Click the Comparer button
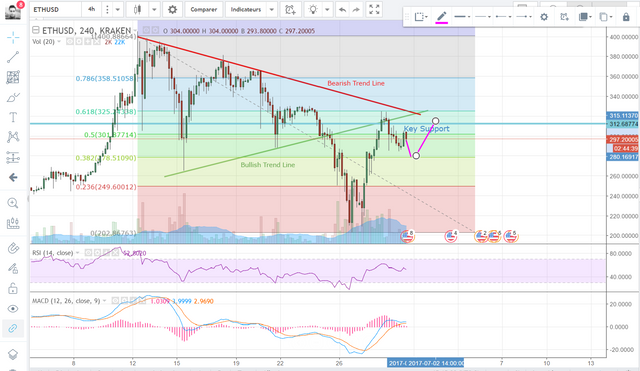 [203, 9]
